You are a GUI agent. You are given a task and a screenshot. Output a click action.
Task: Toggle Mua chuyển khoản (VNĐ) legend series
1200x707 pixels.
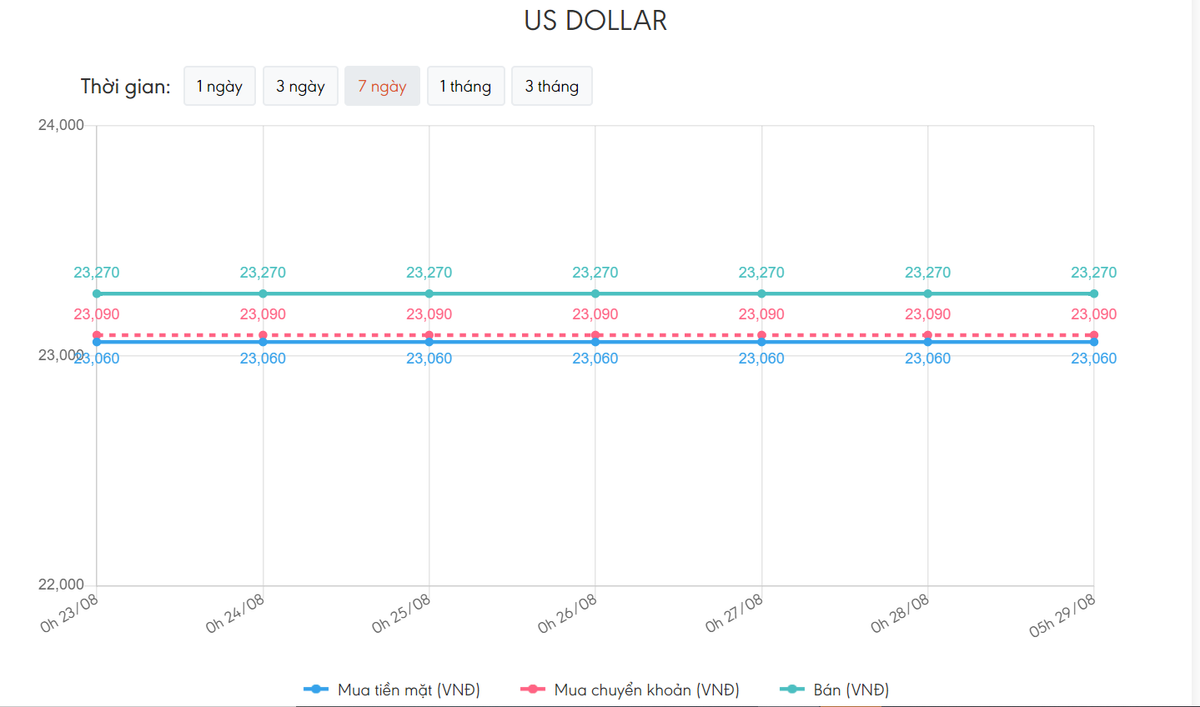[x=646, y=690]
